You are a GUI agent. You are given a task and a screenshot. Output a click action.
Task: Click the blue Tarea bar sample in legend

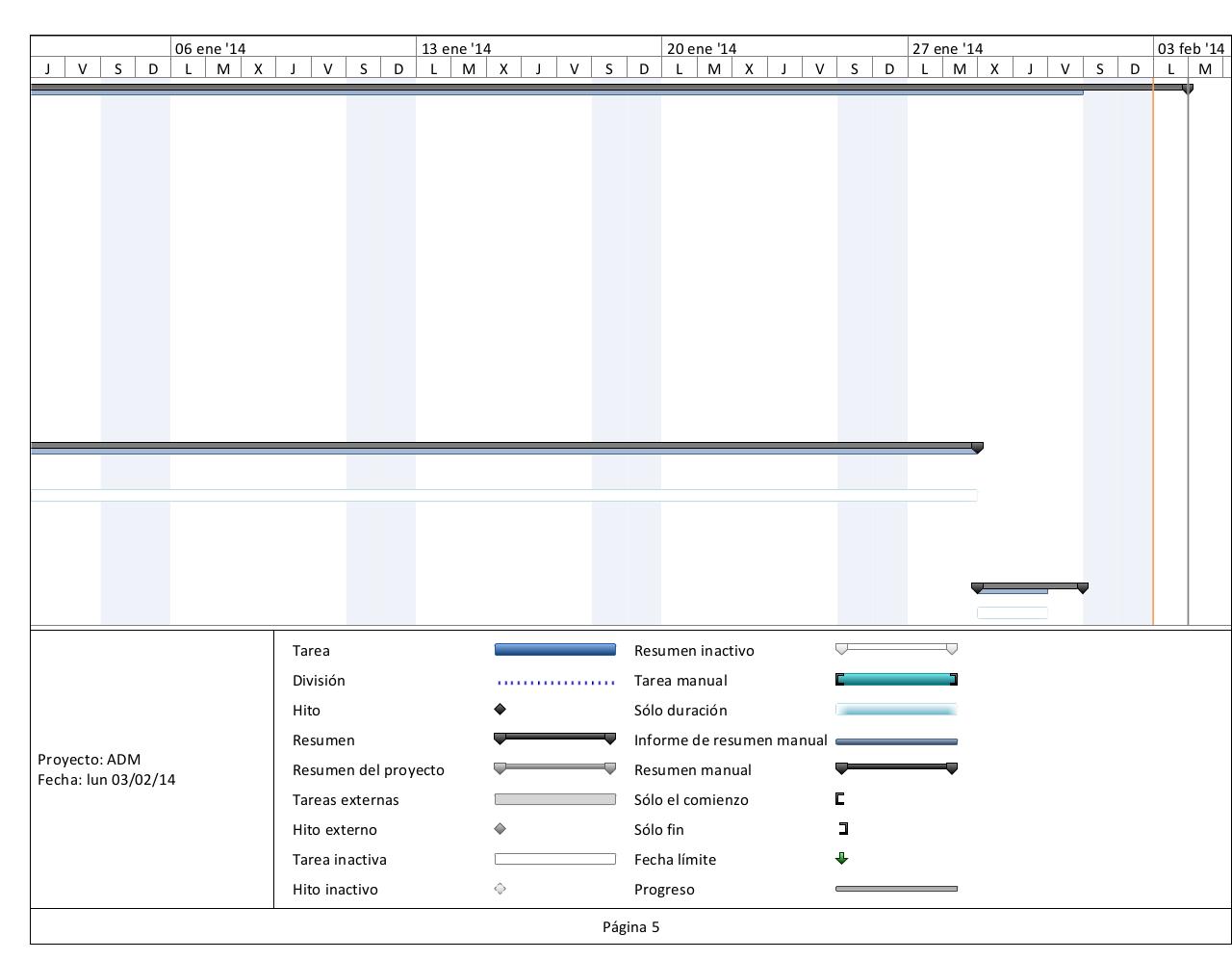point(554,650)
